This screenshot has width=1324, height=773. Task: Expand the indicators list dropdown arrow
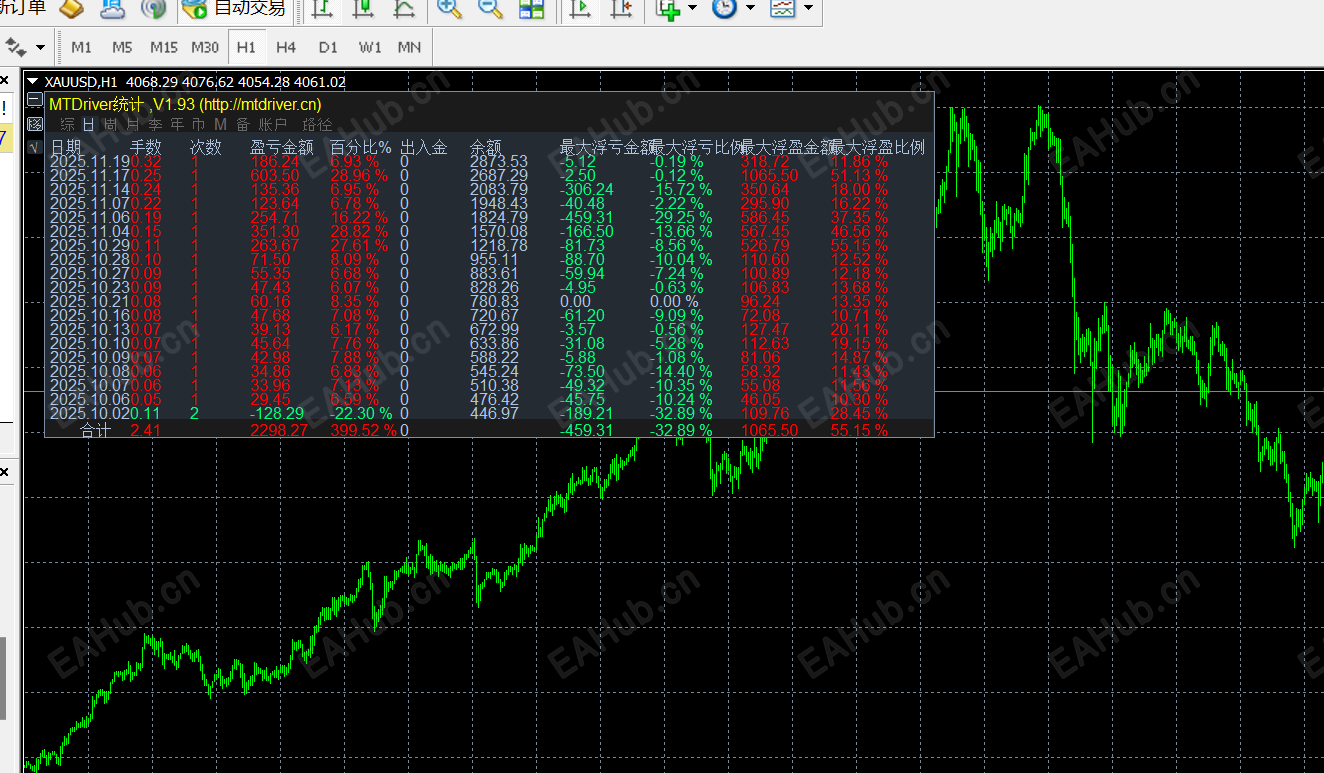[x=693, y=9]
